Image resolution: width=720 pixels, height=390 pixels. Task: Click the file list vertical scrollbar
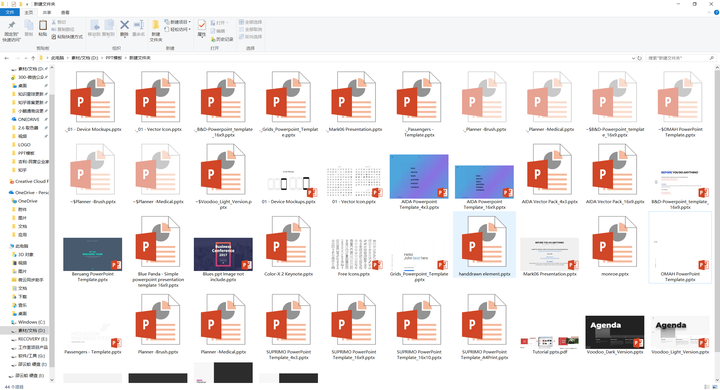pyautogui.click(x=717, y=223)
